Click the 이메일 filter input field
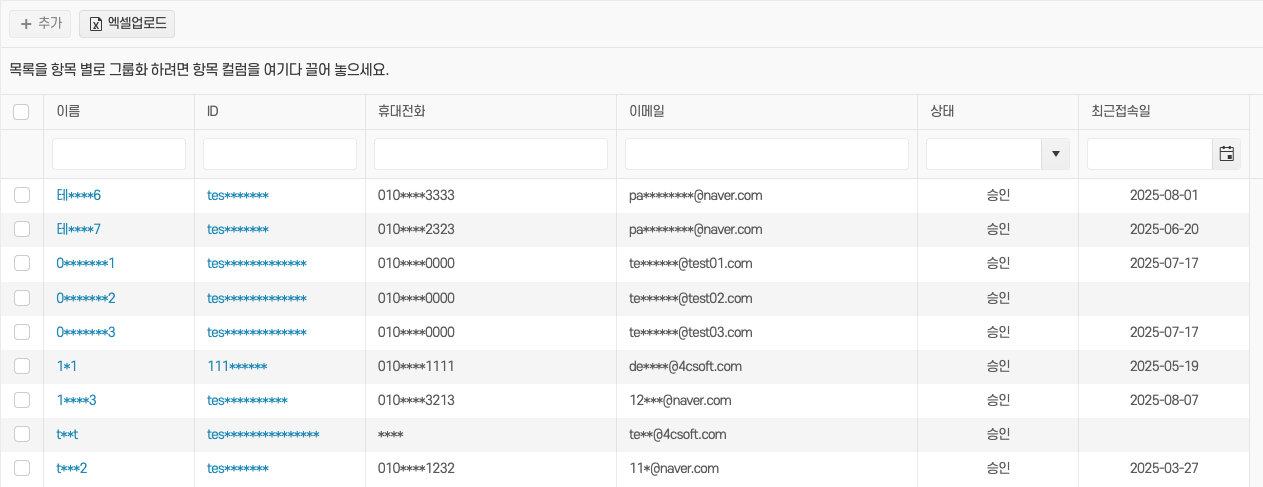The height and width of the screenshot is (487, 1263). click(767, 154)
